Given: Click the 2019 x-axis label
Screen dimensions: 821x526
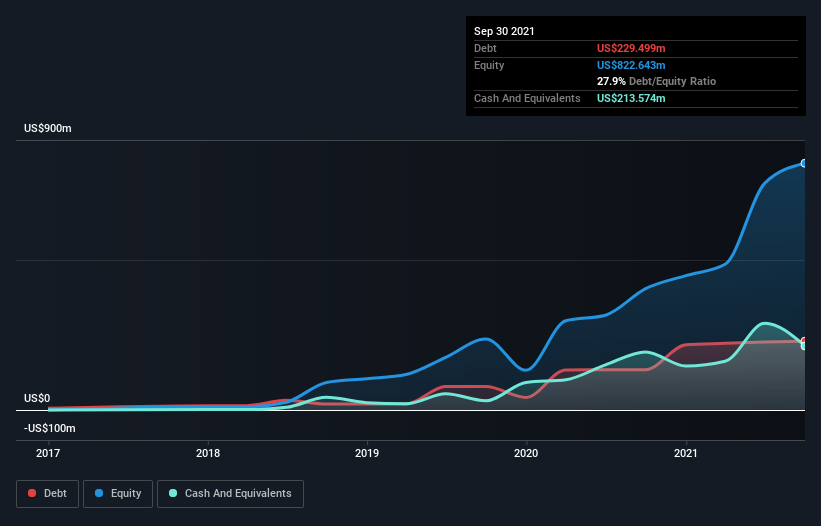Looking at the screenshot, I should point(367,453).
